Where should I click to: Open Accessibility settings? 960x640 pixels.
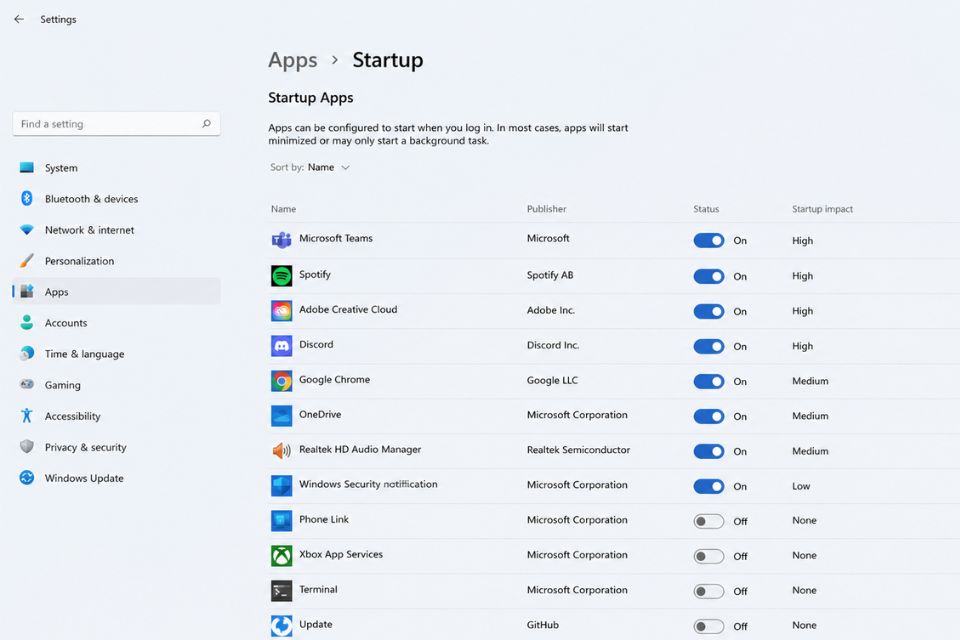(116, 416)
